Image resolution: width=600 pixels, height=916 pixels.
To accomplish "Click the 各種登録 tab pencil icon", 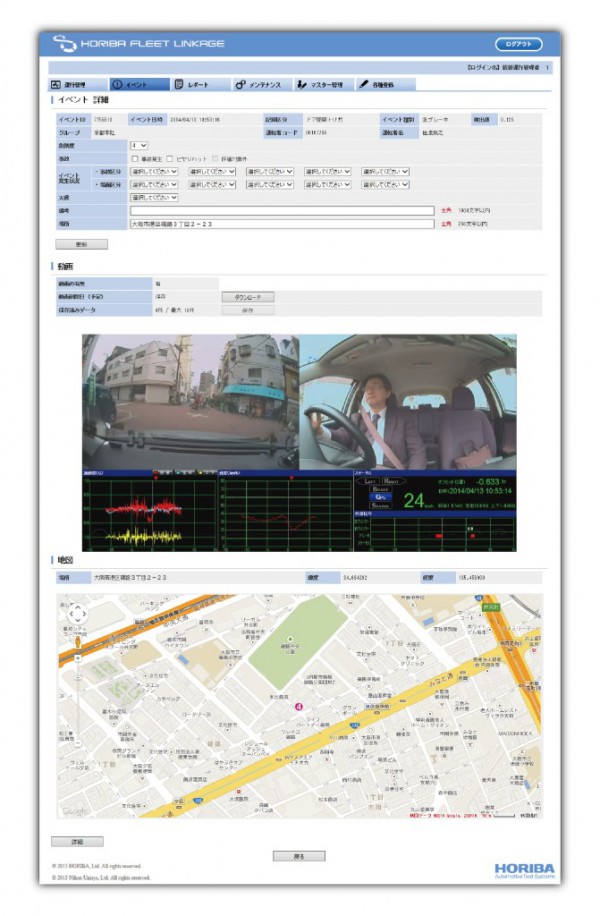I will [364, 85].
